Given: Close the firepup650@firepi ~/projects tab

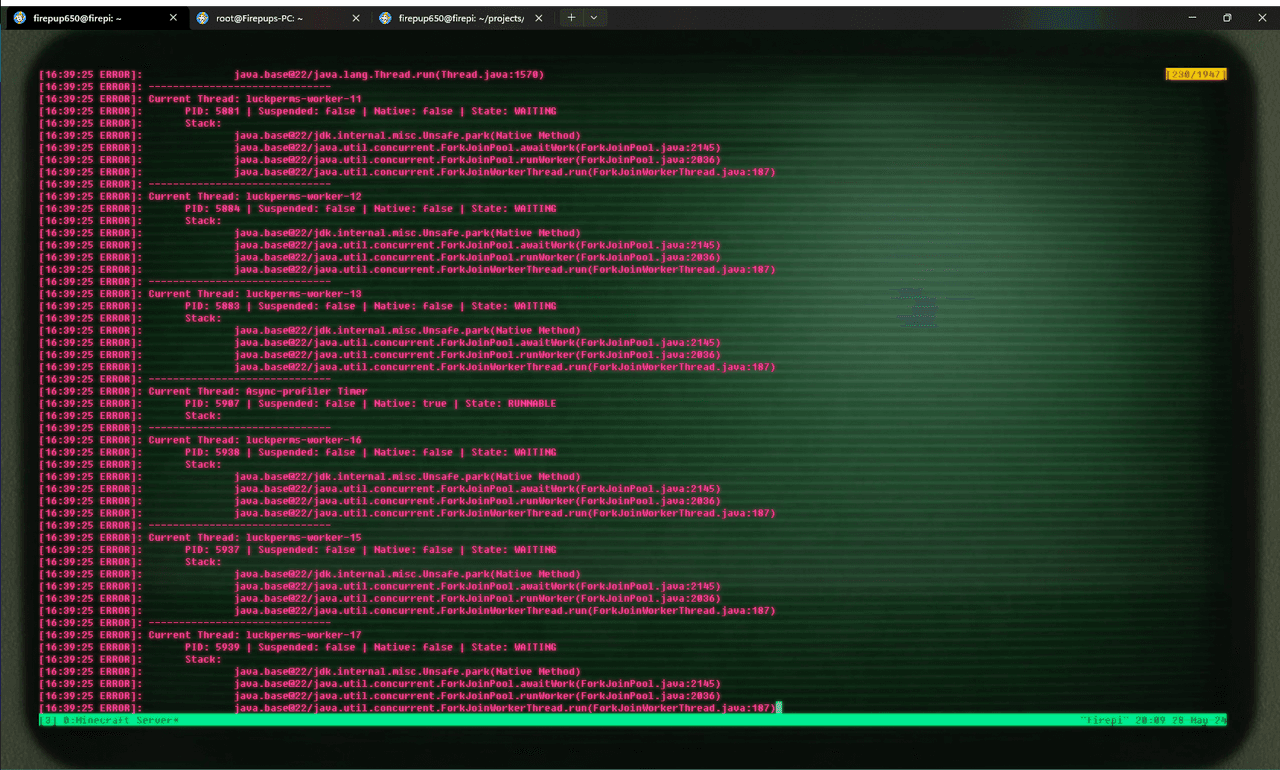Looking at the screenshot, I should coord(538,17).
